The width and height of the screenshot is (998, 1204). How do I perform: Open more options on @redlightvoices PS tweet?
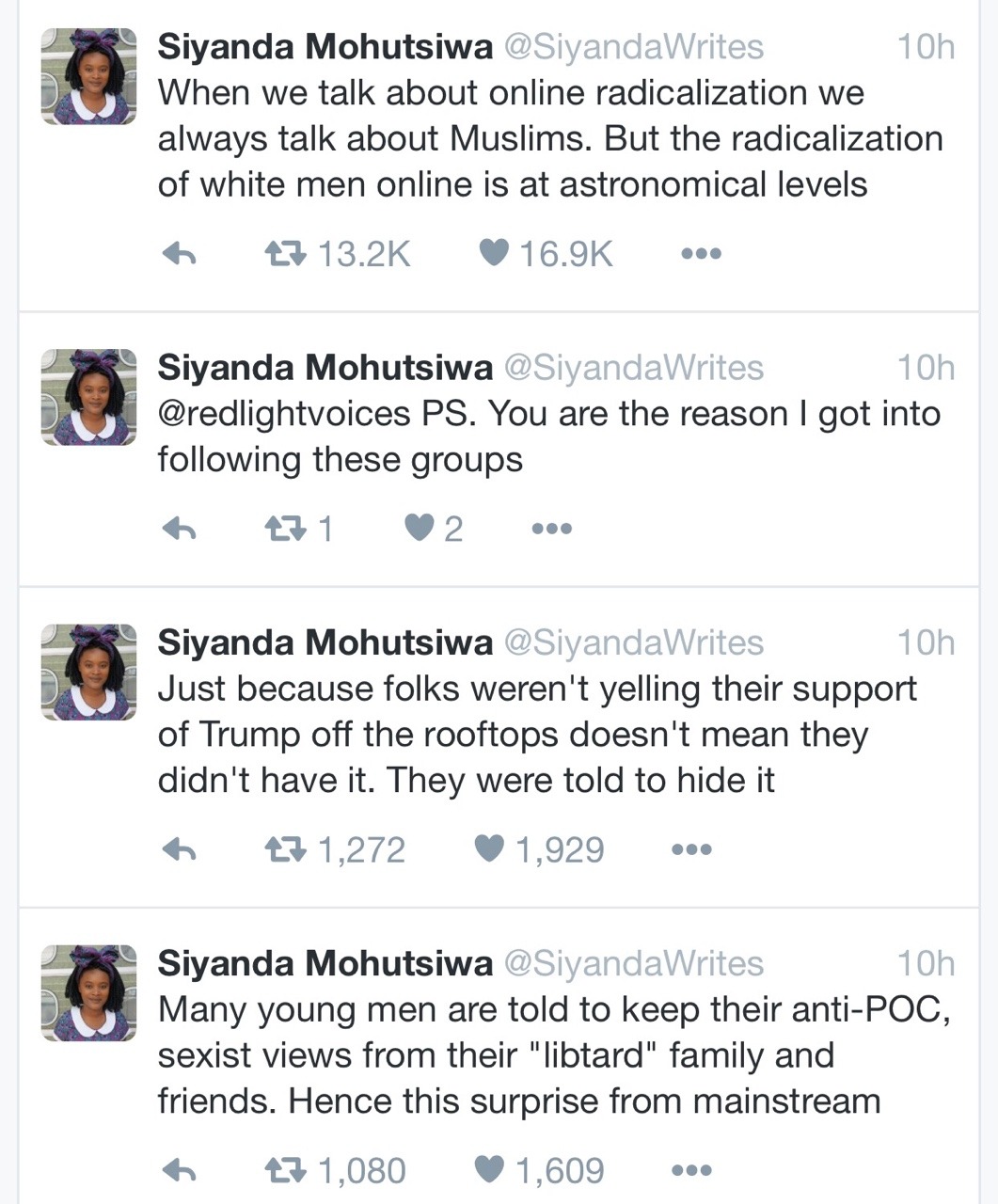tap(552, 530)
